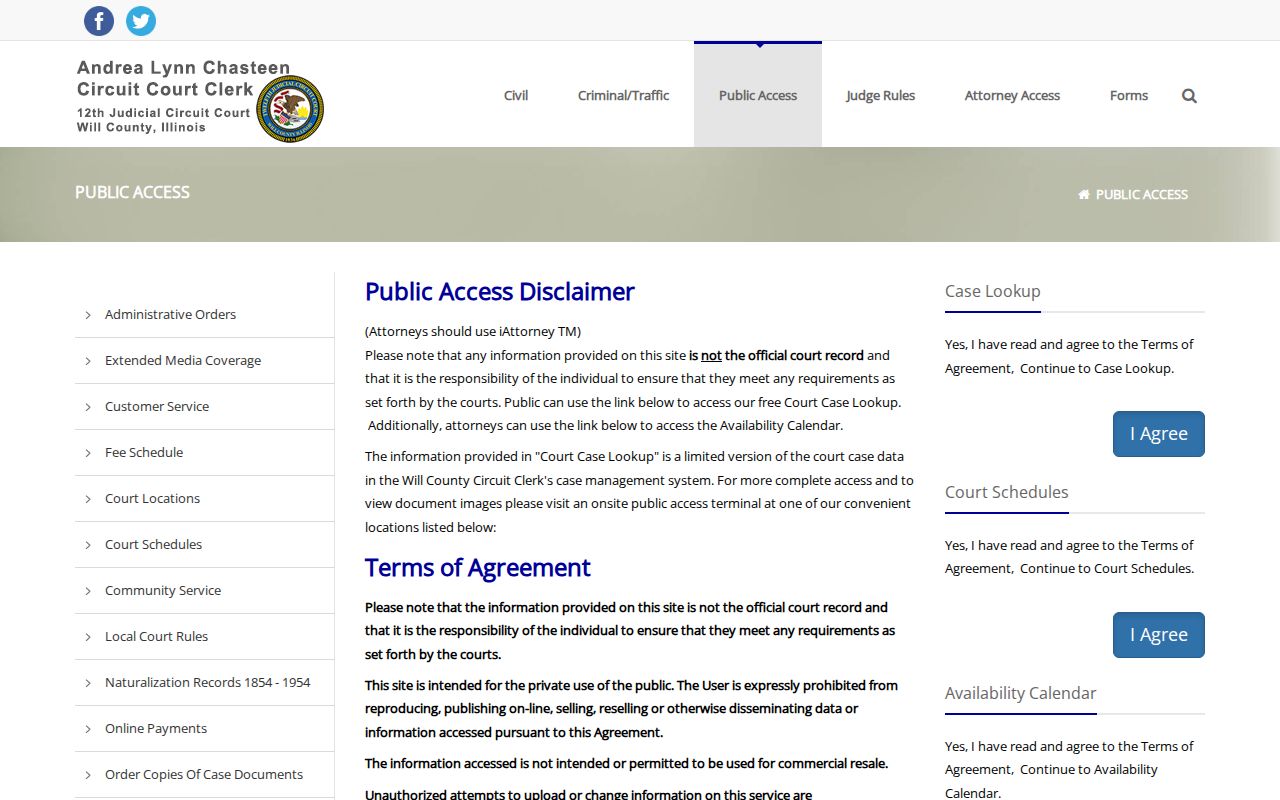Open the Twitter profile icon
This screenshot has width=1280, height=800.
[141, 21]
